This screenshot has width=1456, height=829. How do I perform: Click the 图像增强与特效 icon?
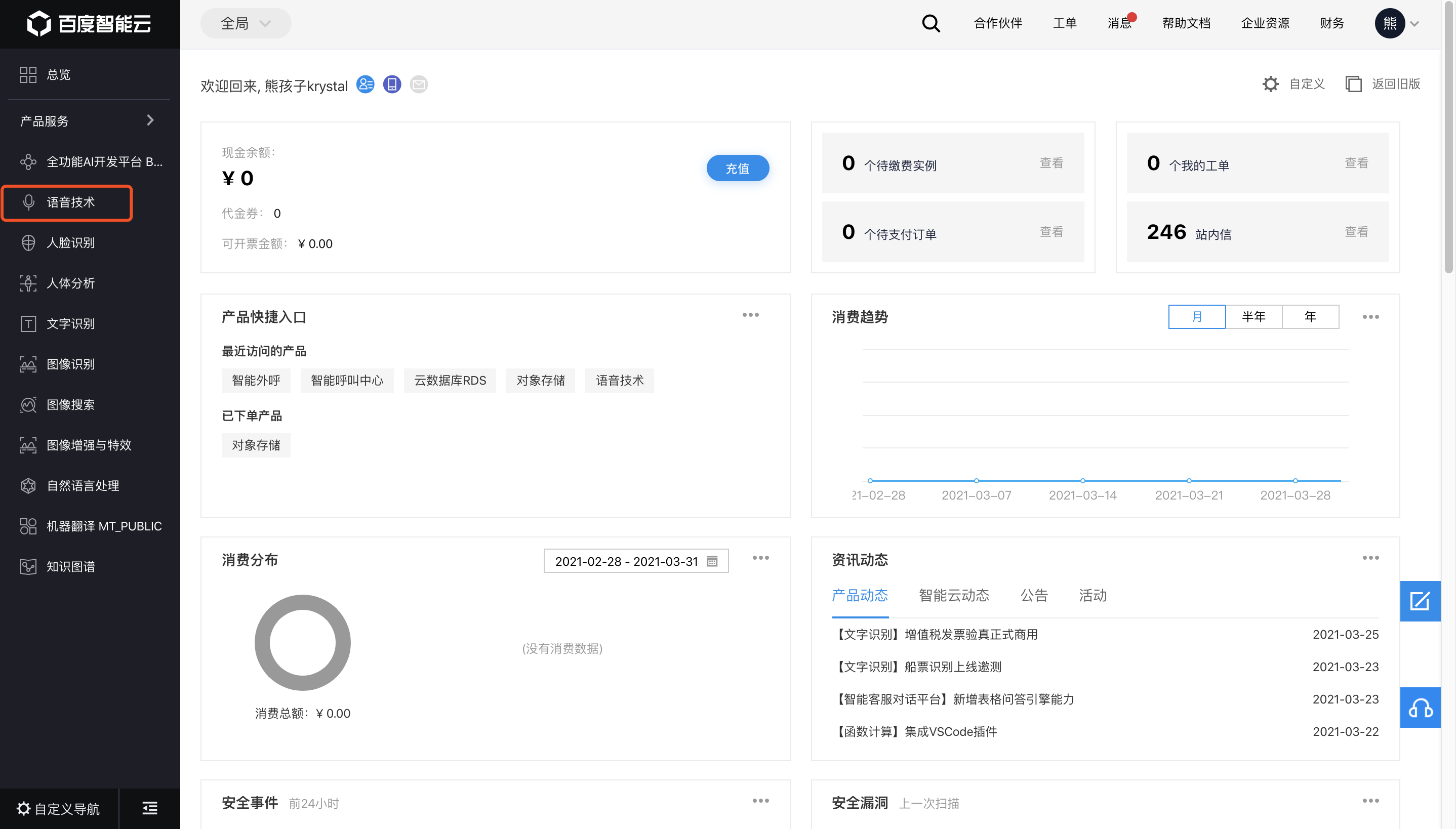pos(28,445)
